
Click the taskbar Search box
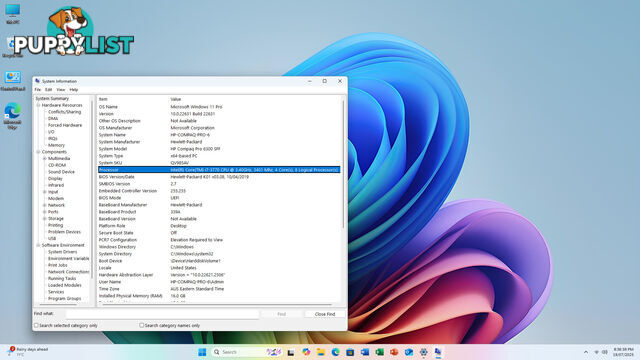247,352
